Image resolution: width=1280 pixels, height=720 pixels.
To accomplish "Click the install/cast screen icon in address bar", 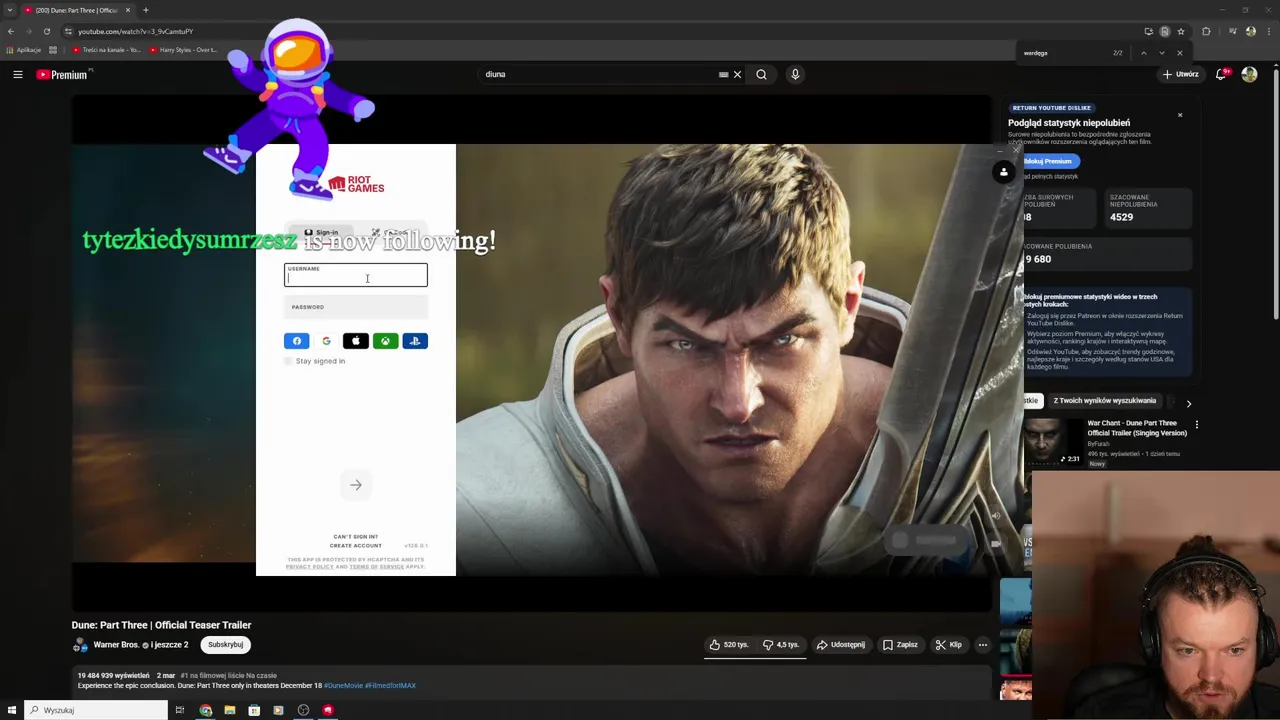I will pos(1148,31).
